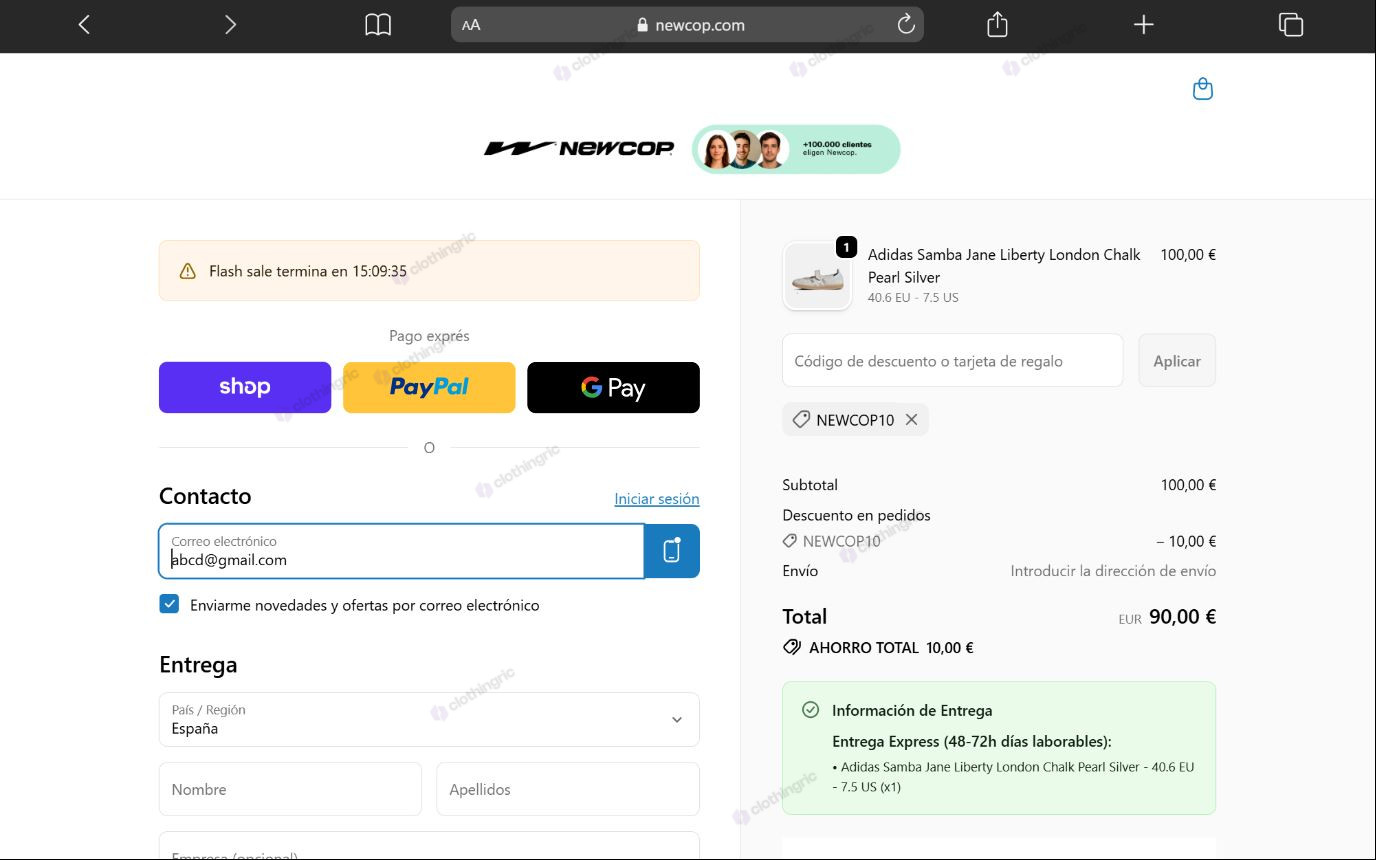Image resolution: width=1376 pixels, height=860 pixels.
Task: Open the Safari bookmarks book icon
Action: [x=378, y=25]
